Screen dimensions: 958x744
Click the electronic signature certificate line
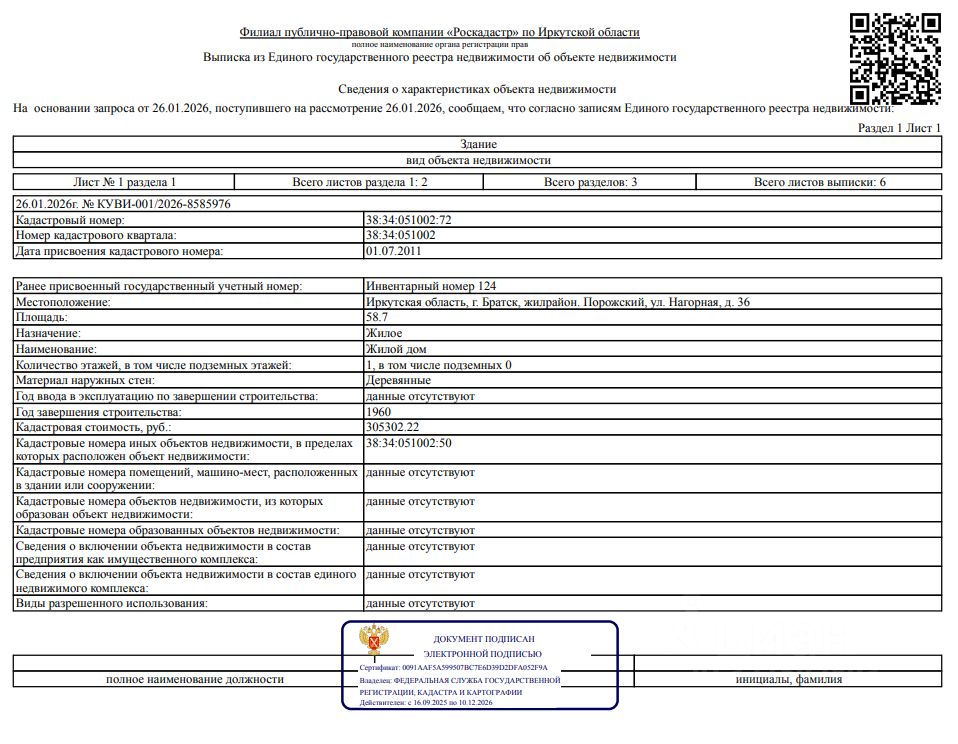(x=453, y=668)
